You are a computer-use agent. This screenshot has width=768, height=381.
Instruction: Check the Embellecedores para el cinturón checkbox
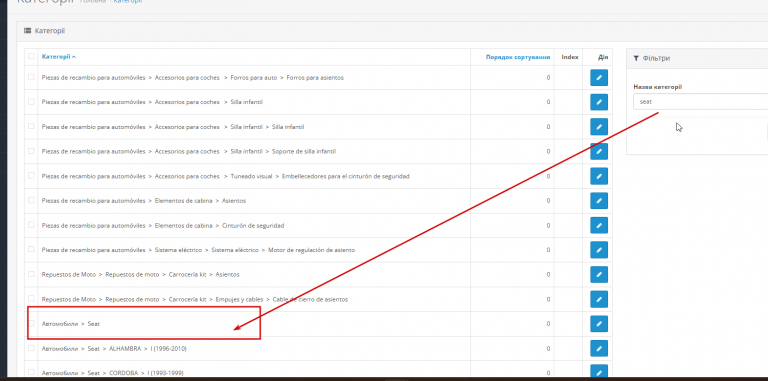31,175
